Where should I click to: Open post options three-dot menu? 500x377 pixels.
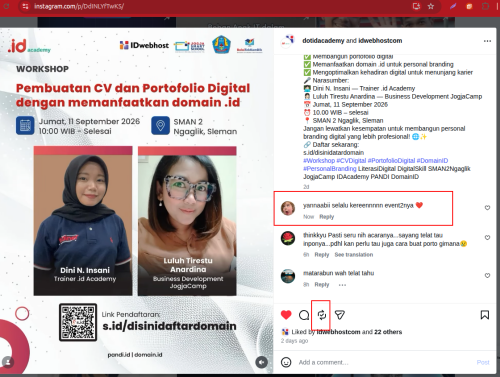coord(487,41)
